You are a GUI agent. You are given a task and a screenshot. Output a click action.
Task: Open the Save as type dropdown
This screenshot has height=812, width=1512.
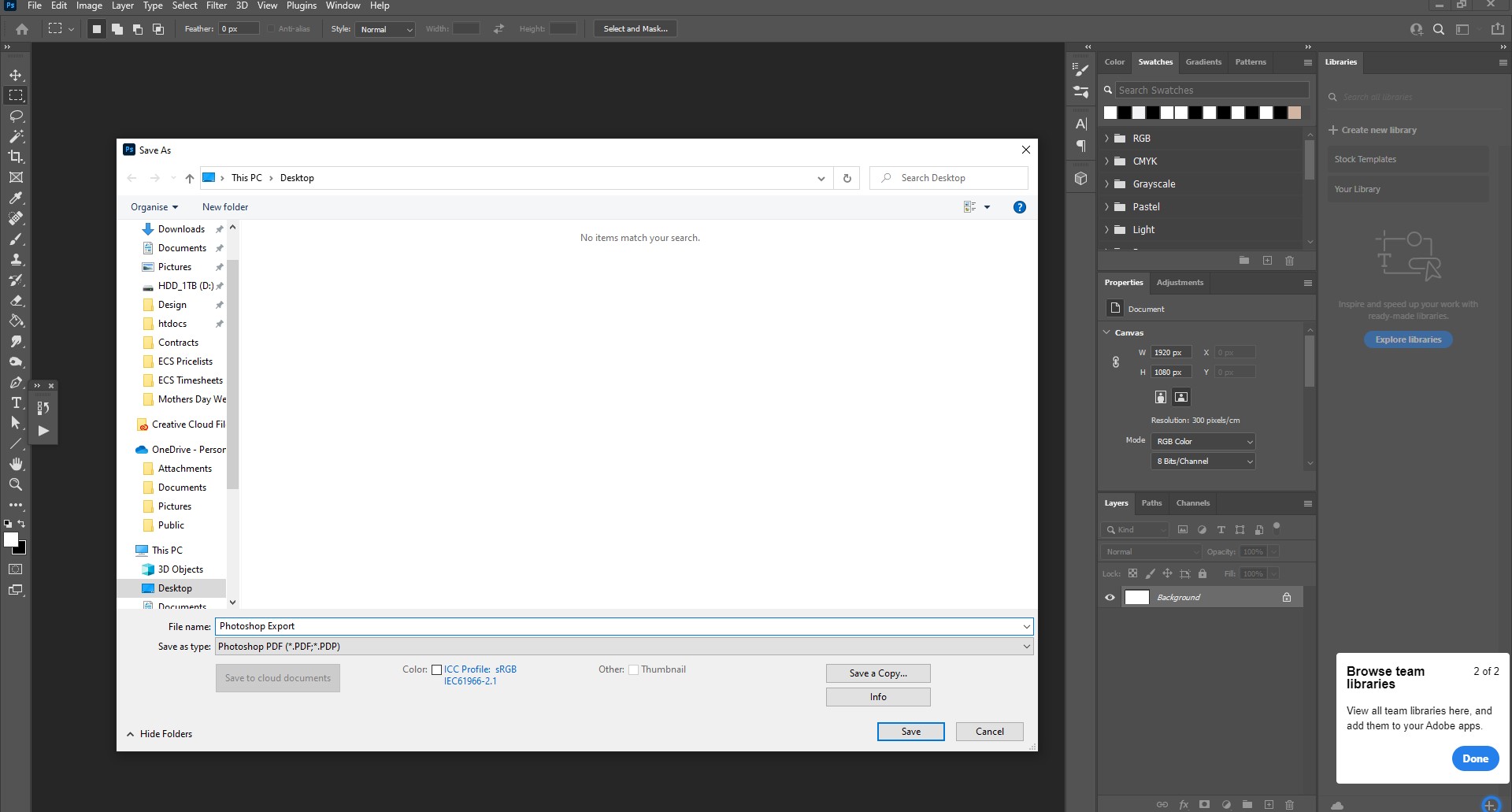click(x=1025, y=646)
